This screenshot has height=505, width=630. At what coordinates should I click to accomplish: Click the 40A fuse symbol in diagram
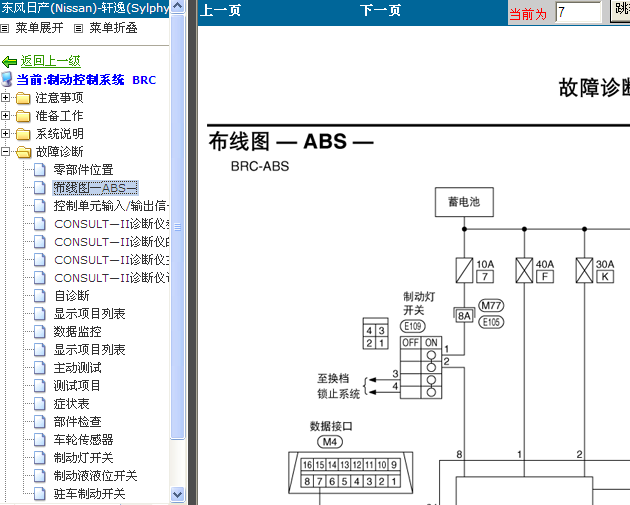(x=524, y=270)
